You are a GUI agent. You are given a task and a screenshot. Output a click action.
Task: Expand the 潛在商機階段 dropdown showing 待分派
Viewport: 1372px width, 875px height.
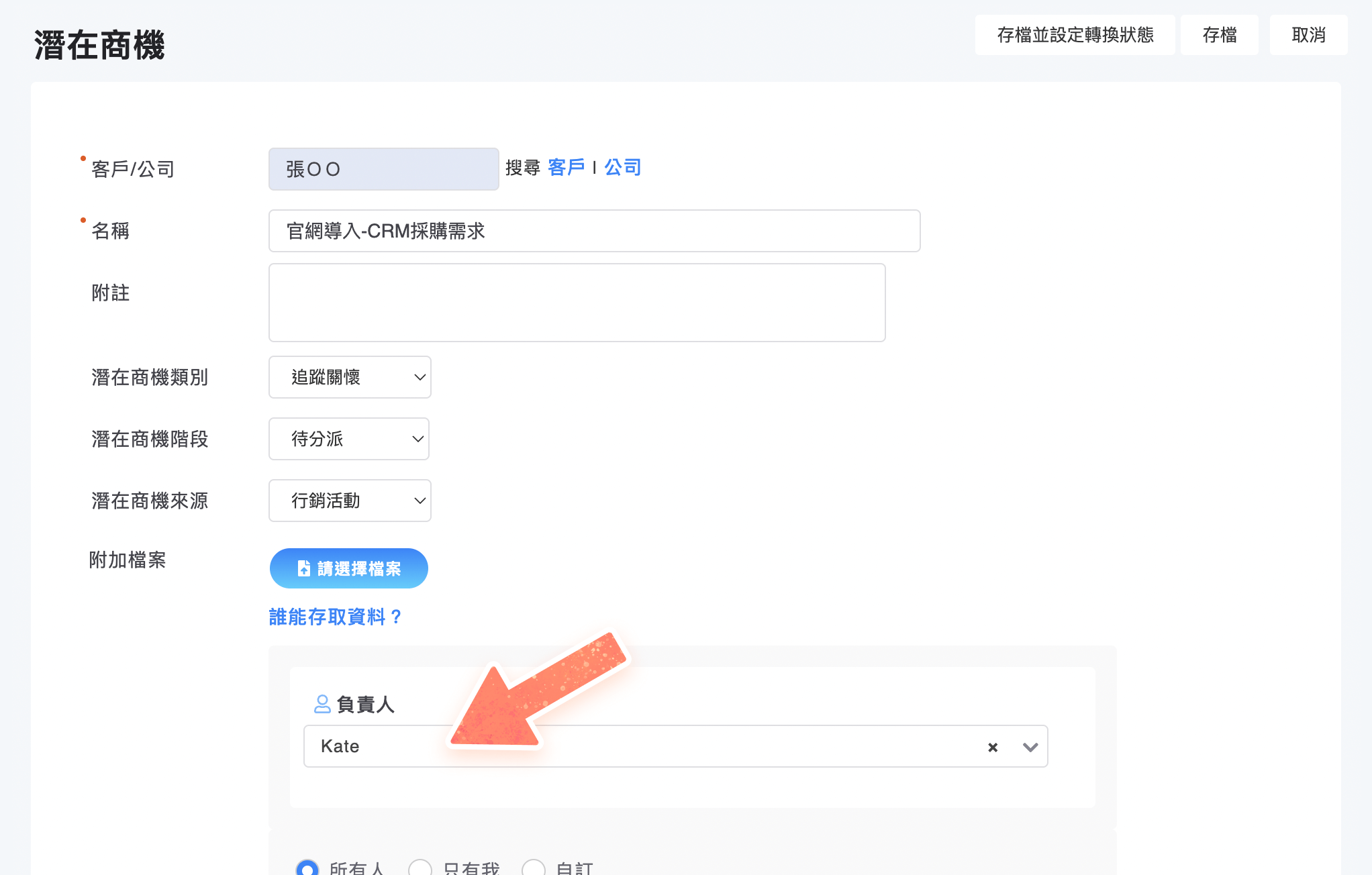pos(349,439)
